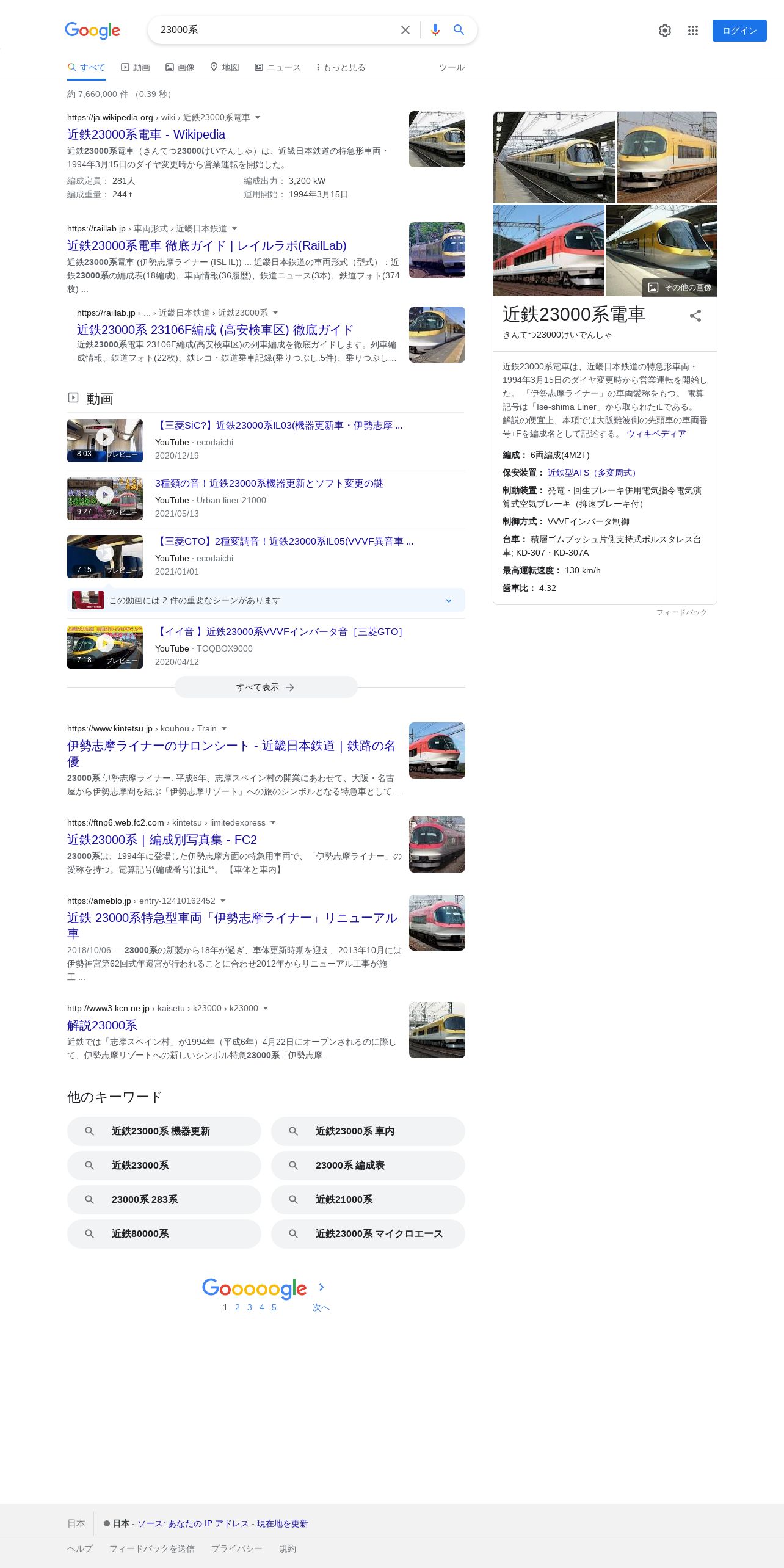This screenshot has height=1568, width=784.
Task: Switch to the 動画 tab
Action: [x=136, y=67]
